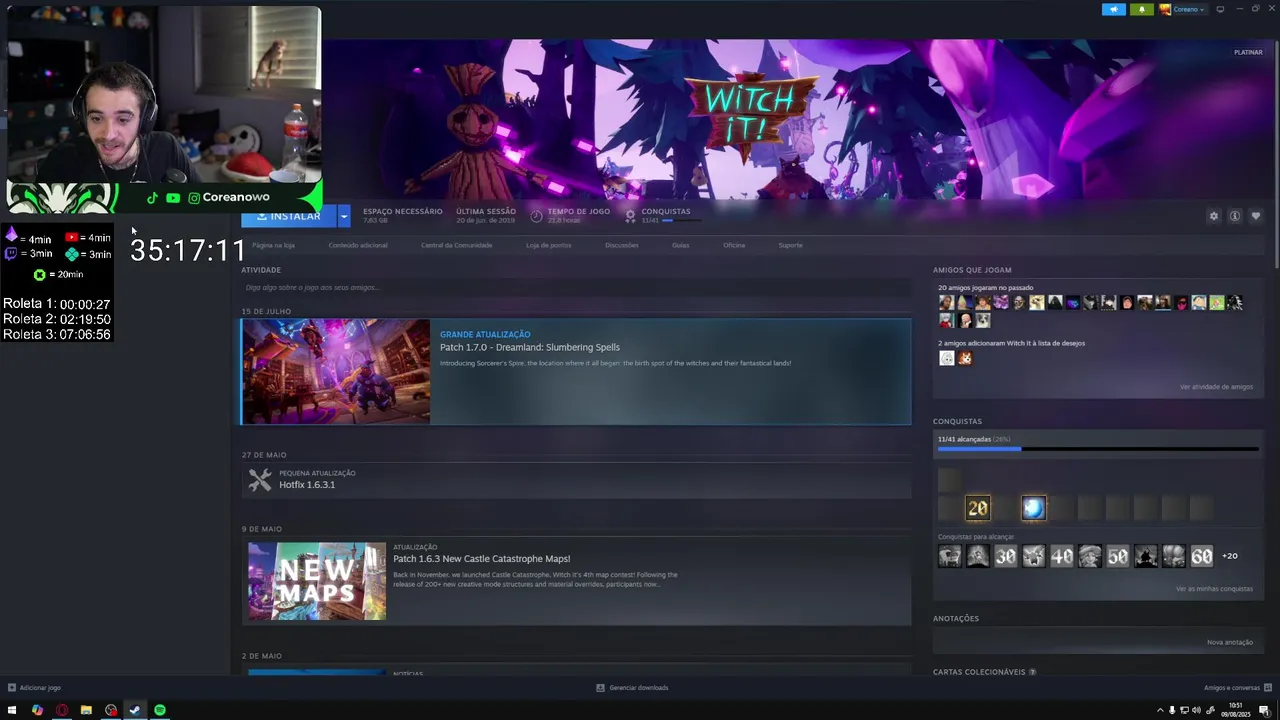Show hidden system tray icons chevron
Viewport: 1280px width, 720px height.
pos(1160,710)
